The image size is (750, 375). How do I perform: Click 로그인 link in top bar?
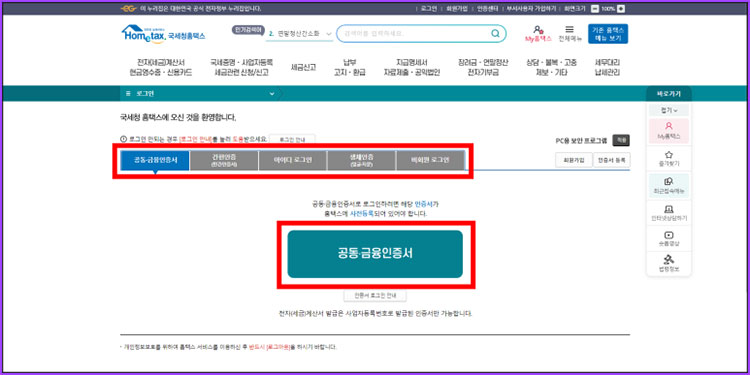coord(429,9)
